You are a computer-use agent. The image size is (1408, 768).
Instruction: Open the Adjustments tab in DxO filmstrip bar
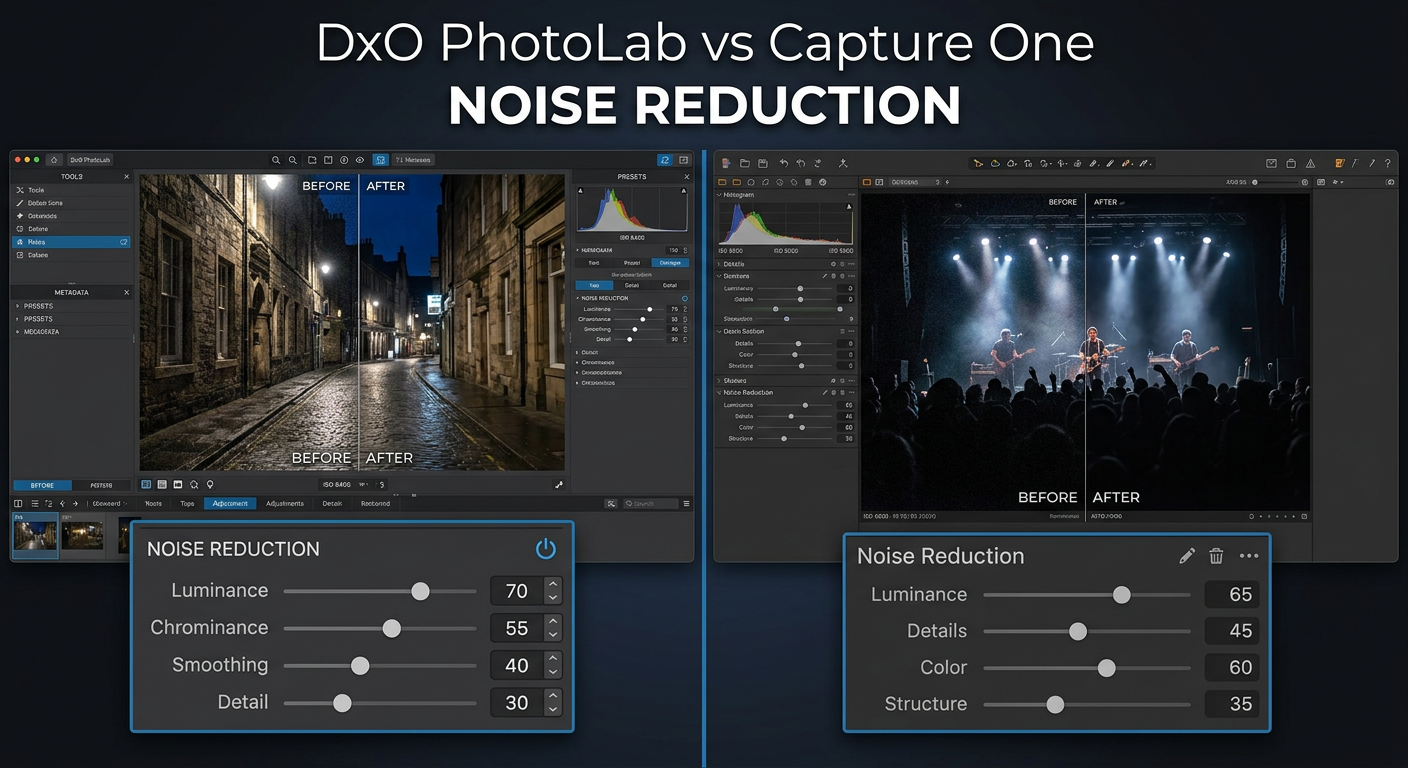(285, 504)
